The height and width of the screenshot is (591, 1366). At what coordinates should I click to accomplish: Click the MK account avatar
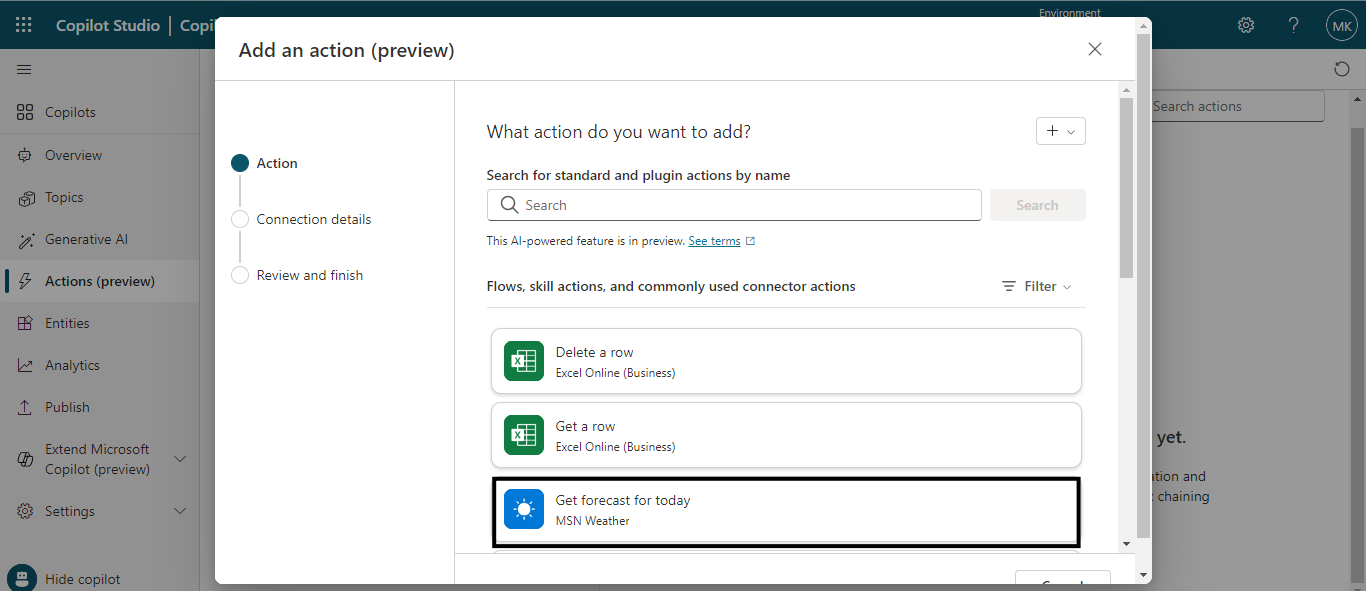(1341, 25)
